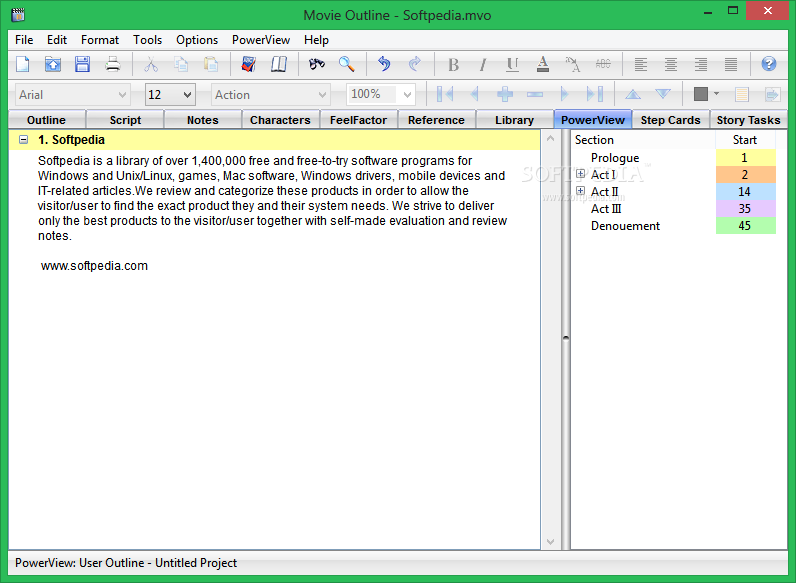Click the pane splitter collapse handle
Screen dimensions: 796x583
566,338
